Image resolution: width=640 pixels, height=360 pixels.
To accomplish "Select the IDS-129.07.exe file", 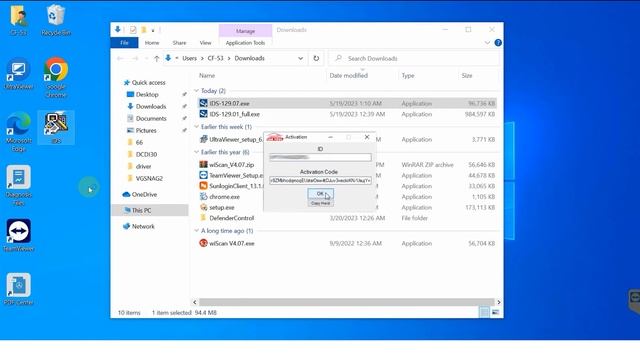I will click(x=347, y=103).
